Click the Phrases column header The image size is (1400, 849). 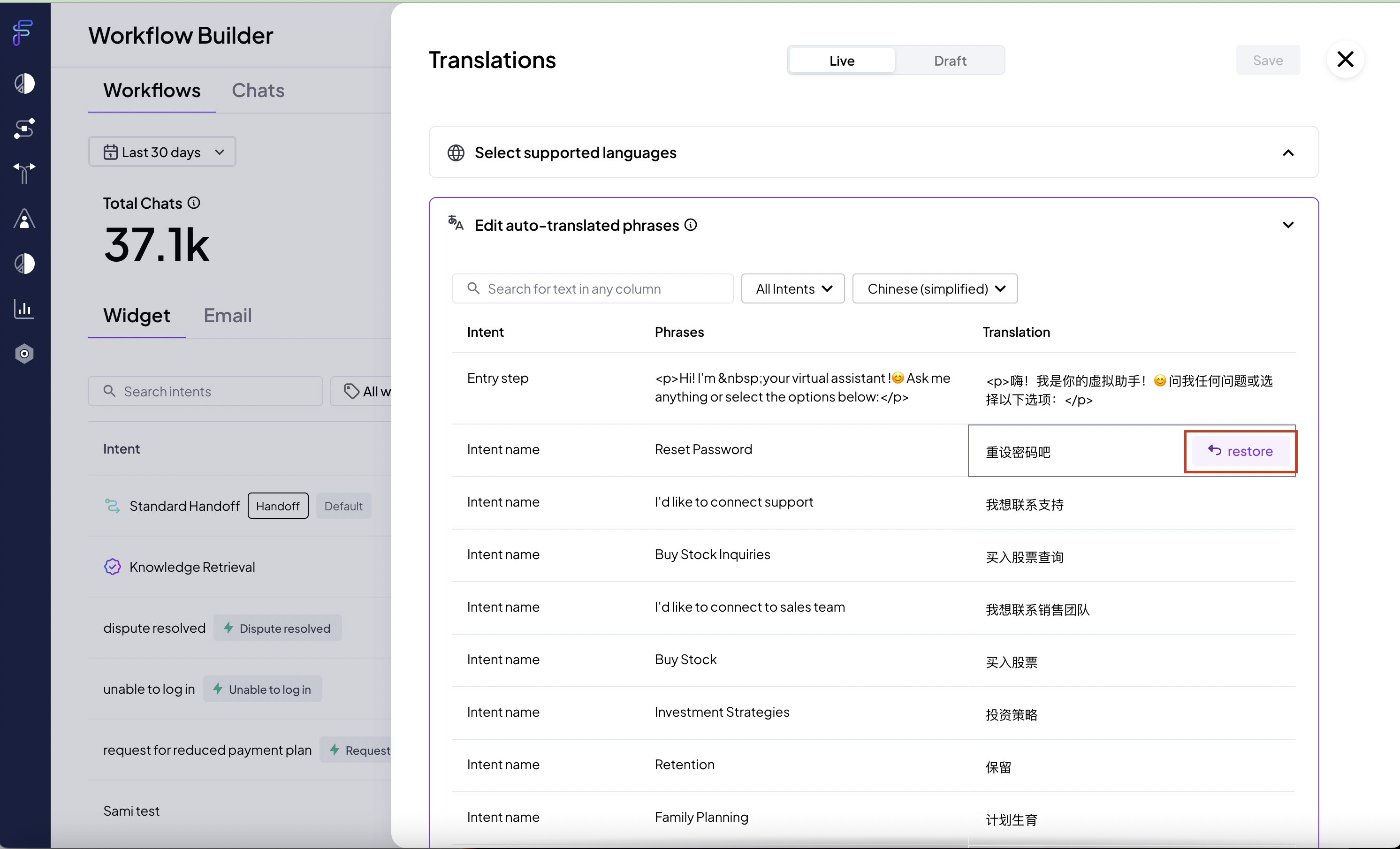pyautogui.click(x=679, y=332)
